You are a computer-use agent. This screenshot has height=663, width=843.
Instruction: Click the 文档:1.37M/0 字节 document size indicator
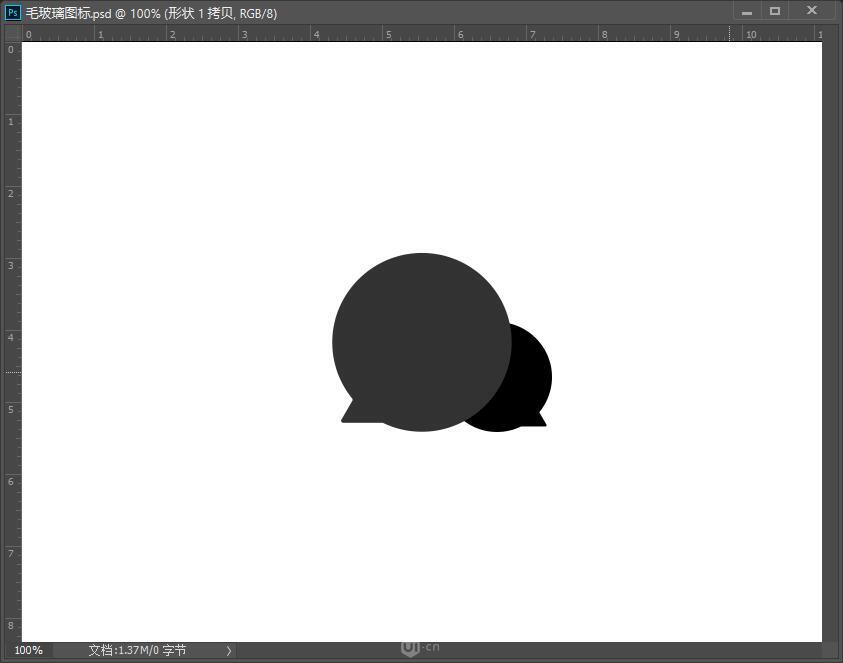[136, 650]
